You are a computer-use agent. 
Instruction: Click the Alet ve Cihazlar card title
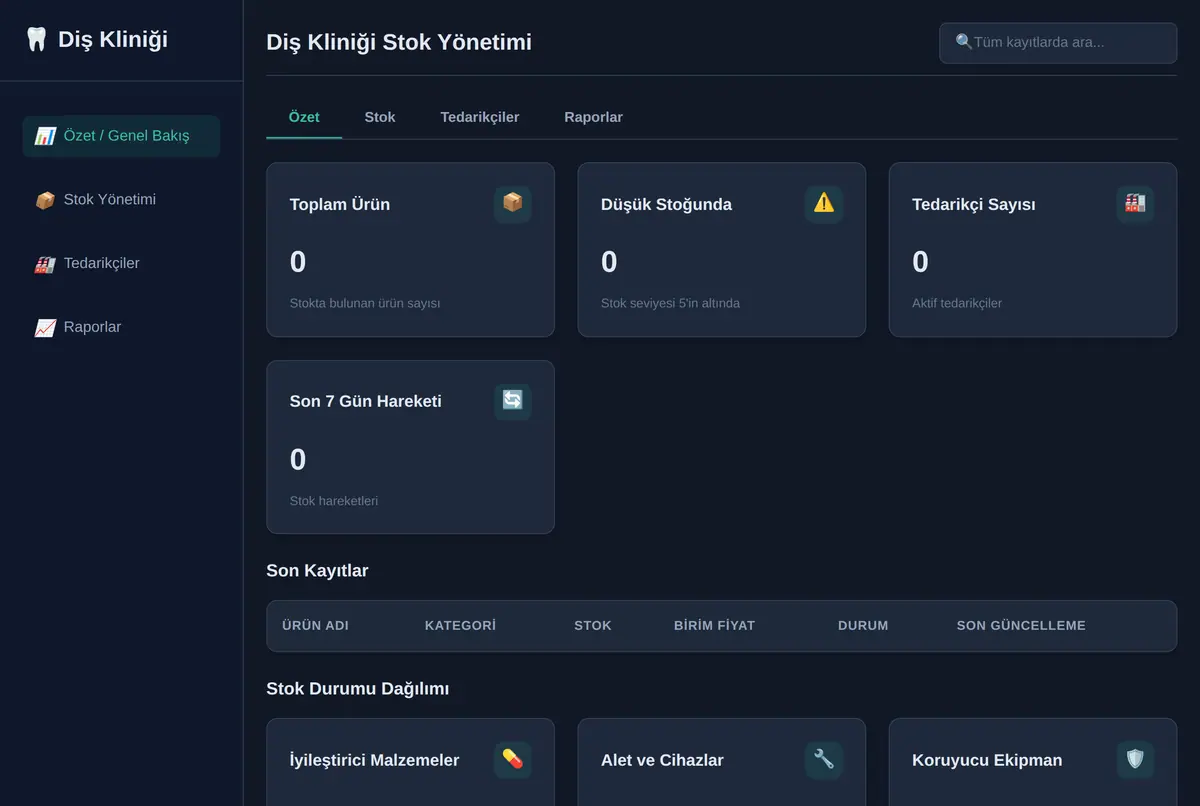(x=663, y=760)
